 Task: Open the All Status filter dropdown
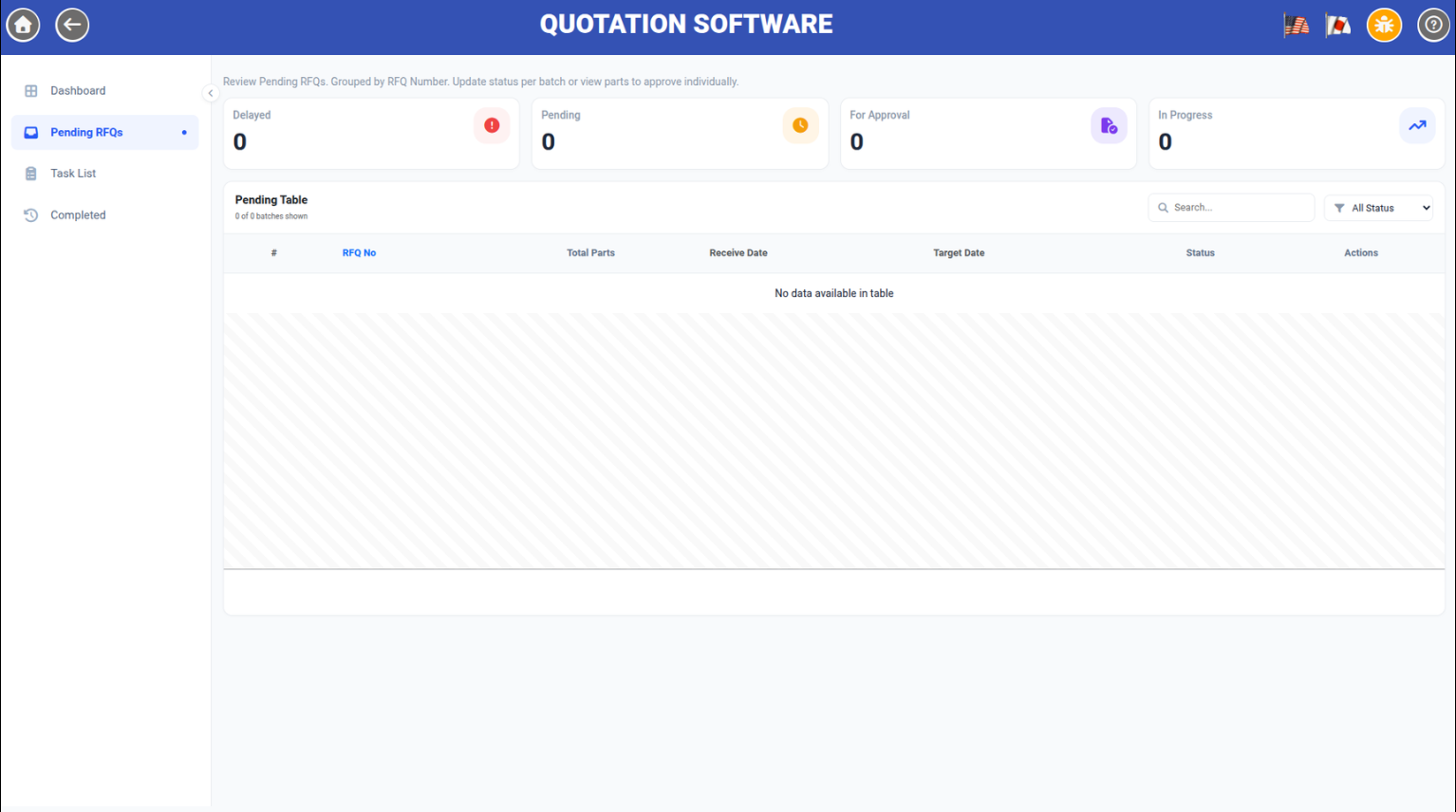(1378, 208)
